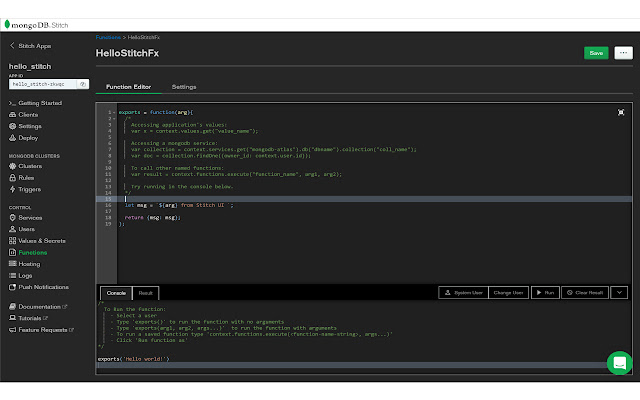Collapse the comment fold at line 2
This screenshot has width=640, height=400.
(114, 118)
